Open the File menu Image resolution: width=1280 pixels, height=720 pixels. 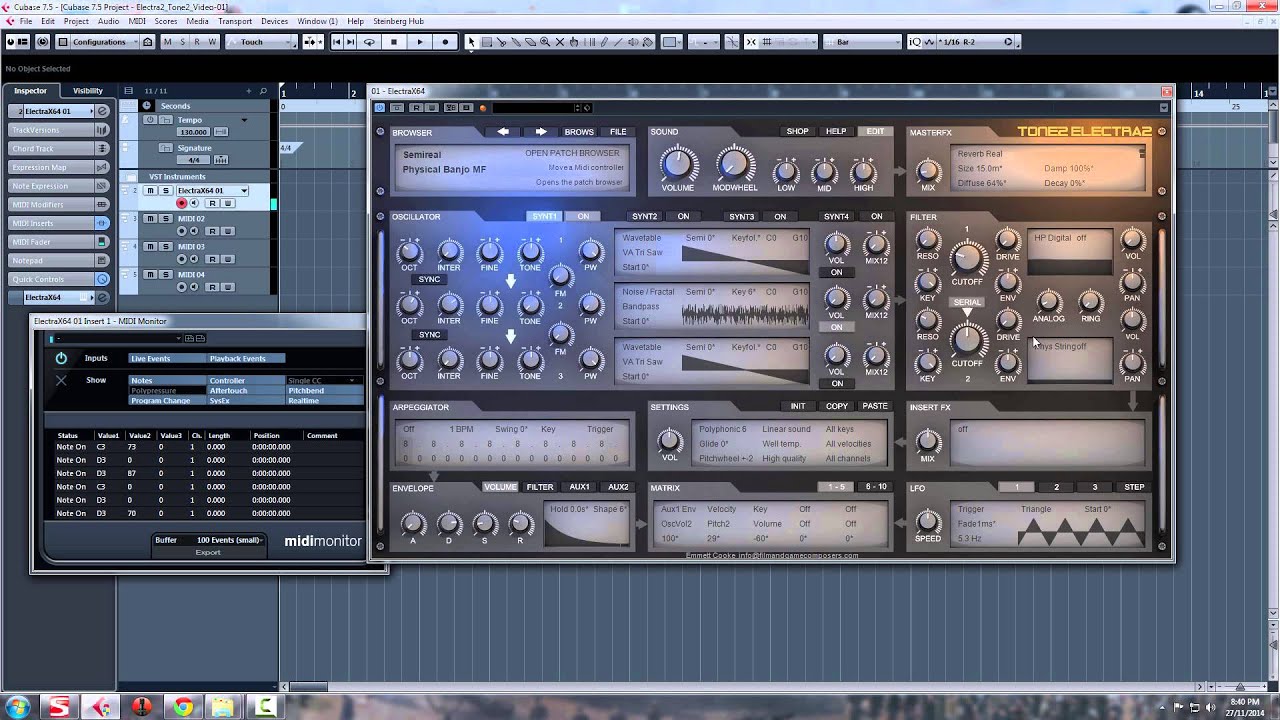click(25, 21)
